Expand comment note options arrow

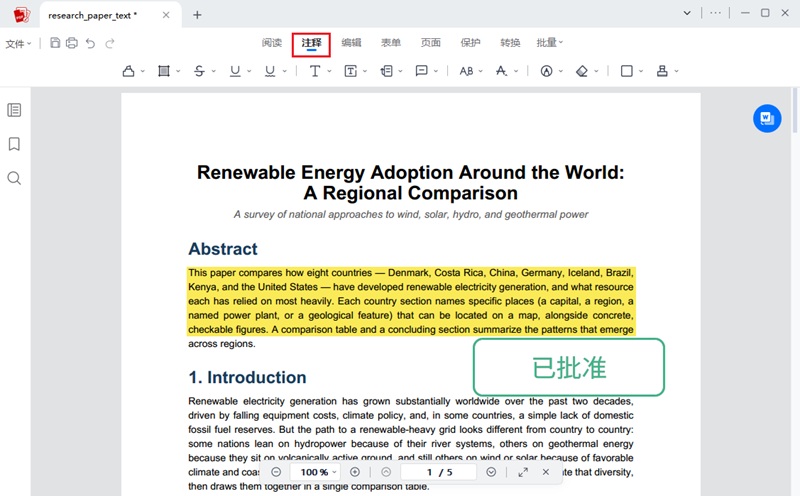tap(436, 71)
